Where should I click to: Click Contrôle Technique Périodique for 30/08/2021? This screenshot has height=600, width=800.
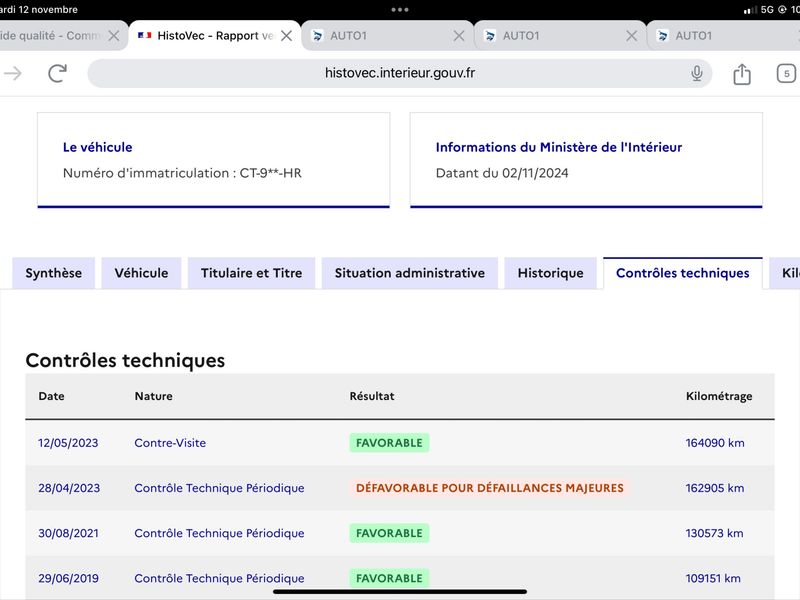pos(219,533)
